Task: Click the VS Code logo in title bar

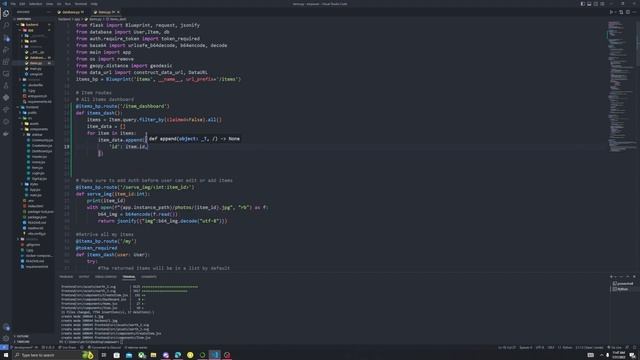Action: (x=4, y=4)
